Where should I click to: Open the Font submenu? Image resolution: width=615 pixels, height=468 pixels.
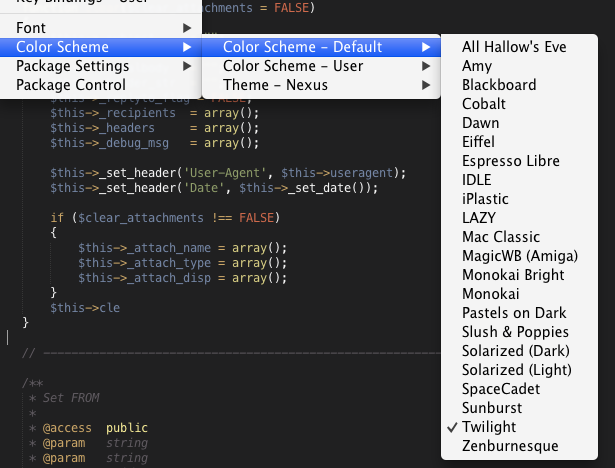pos(101,28)
